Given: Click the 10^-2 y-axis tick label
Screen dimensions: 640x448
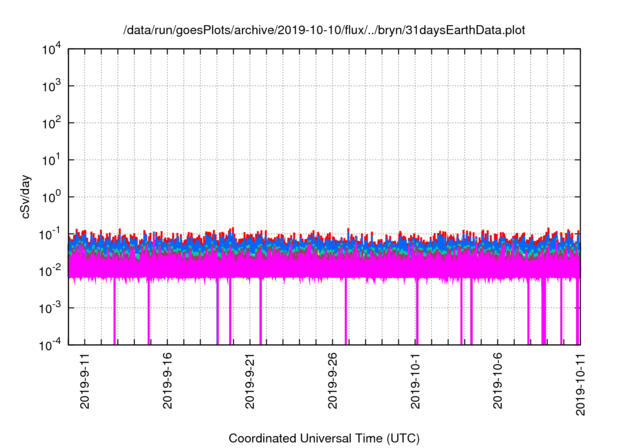Looking at the screenshot, I should [51, 271].
